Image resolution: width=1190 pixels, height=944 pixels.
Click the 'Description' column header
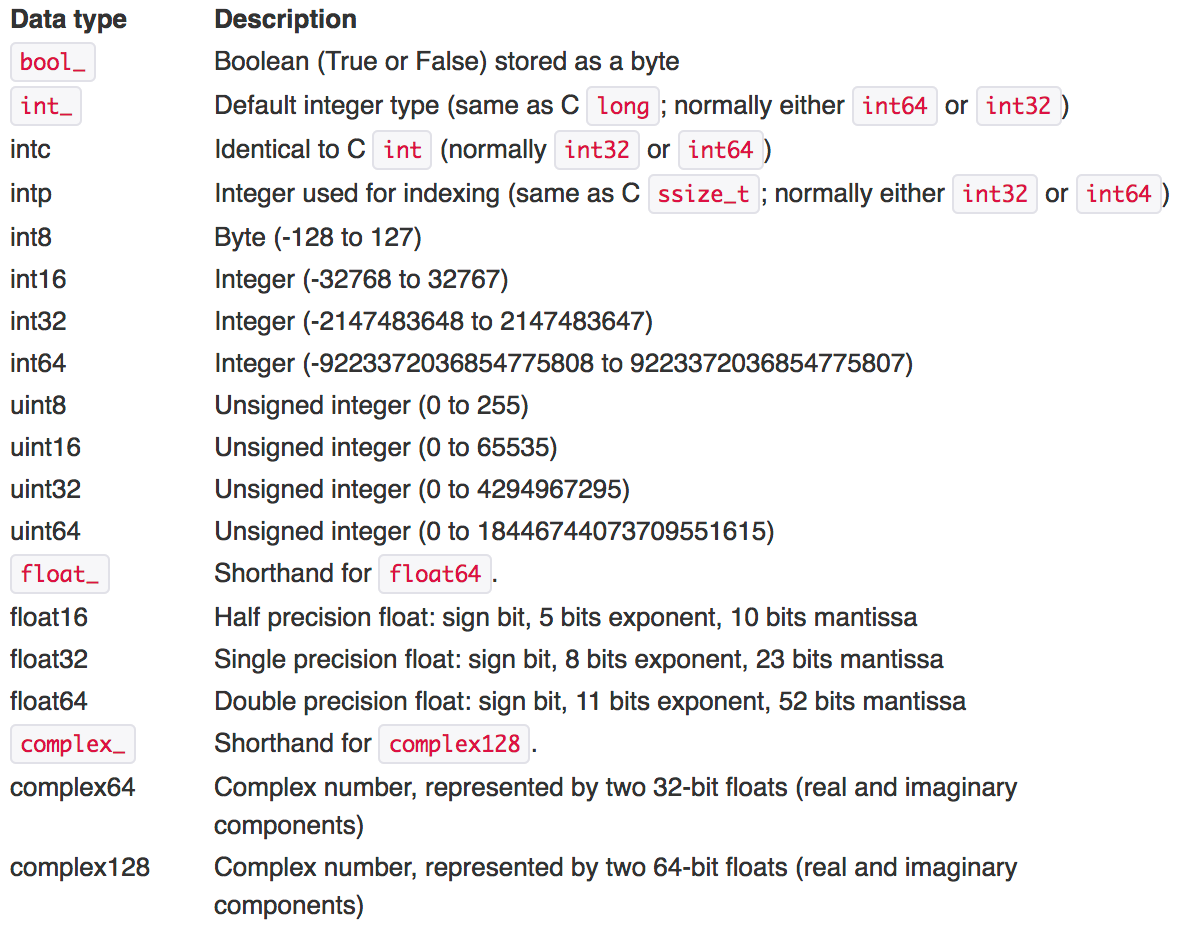(285, 19)
